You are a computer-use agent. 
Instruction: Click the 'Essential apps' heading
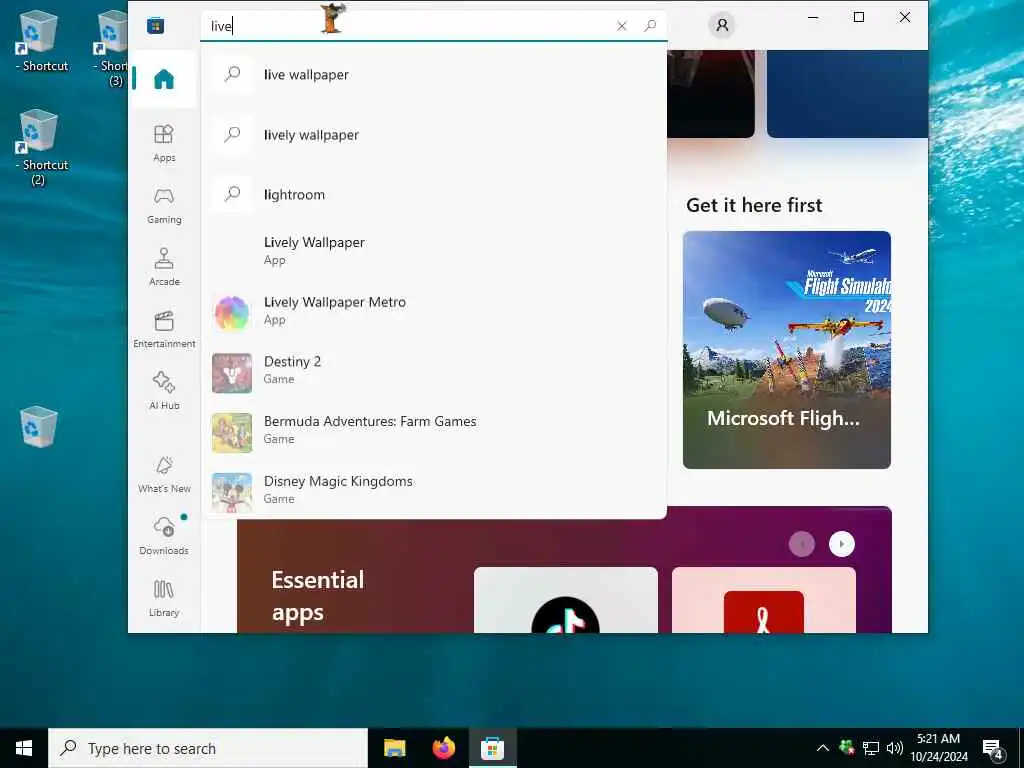click(x=318, y=596)
